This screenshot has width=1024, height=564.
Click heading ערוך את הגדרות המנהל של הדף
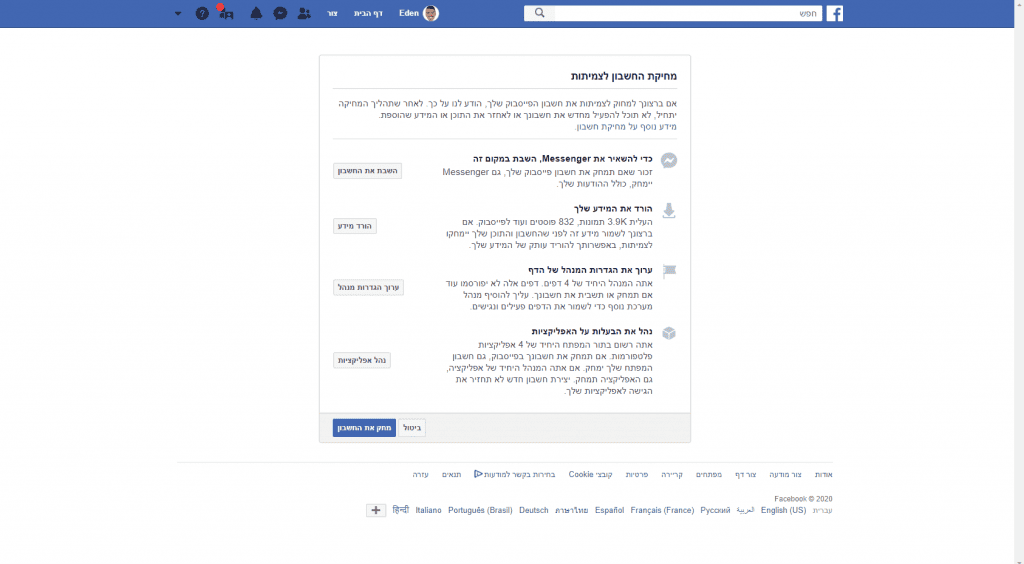pos(590,270)
